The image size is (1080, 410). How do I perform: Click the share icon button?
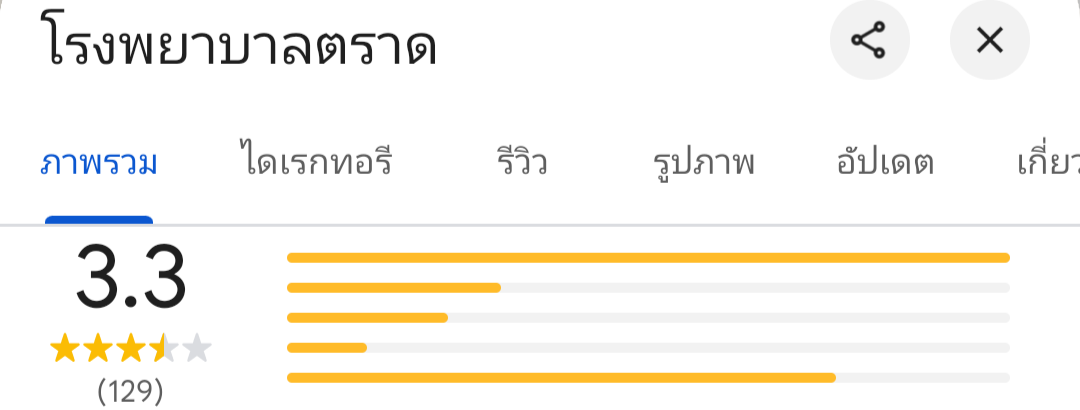869,41
